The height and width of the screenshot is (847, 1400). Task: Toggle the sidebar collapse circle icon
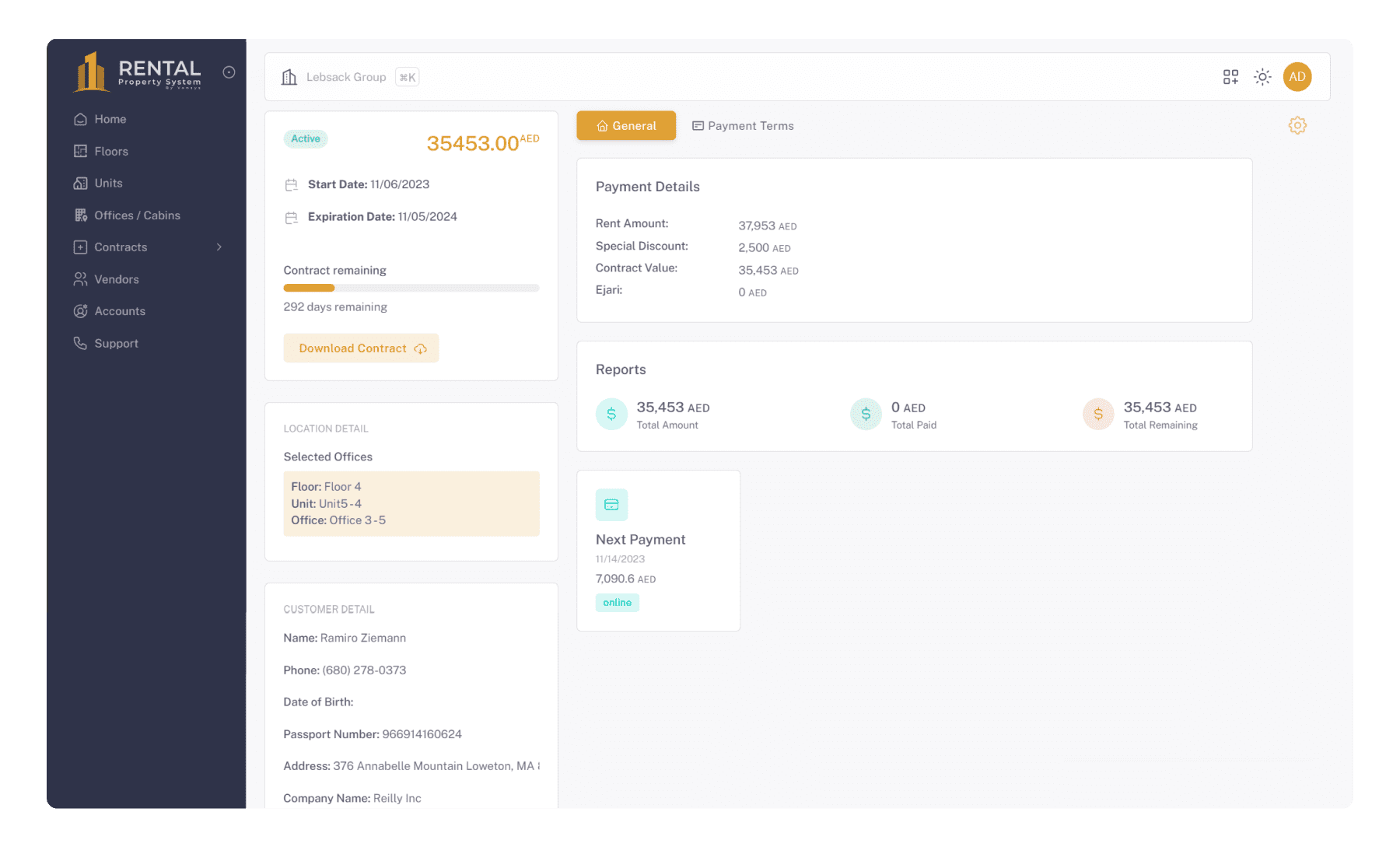[x=229, y=72]
